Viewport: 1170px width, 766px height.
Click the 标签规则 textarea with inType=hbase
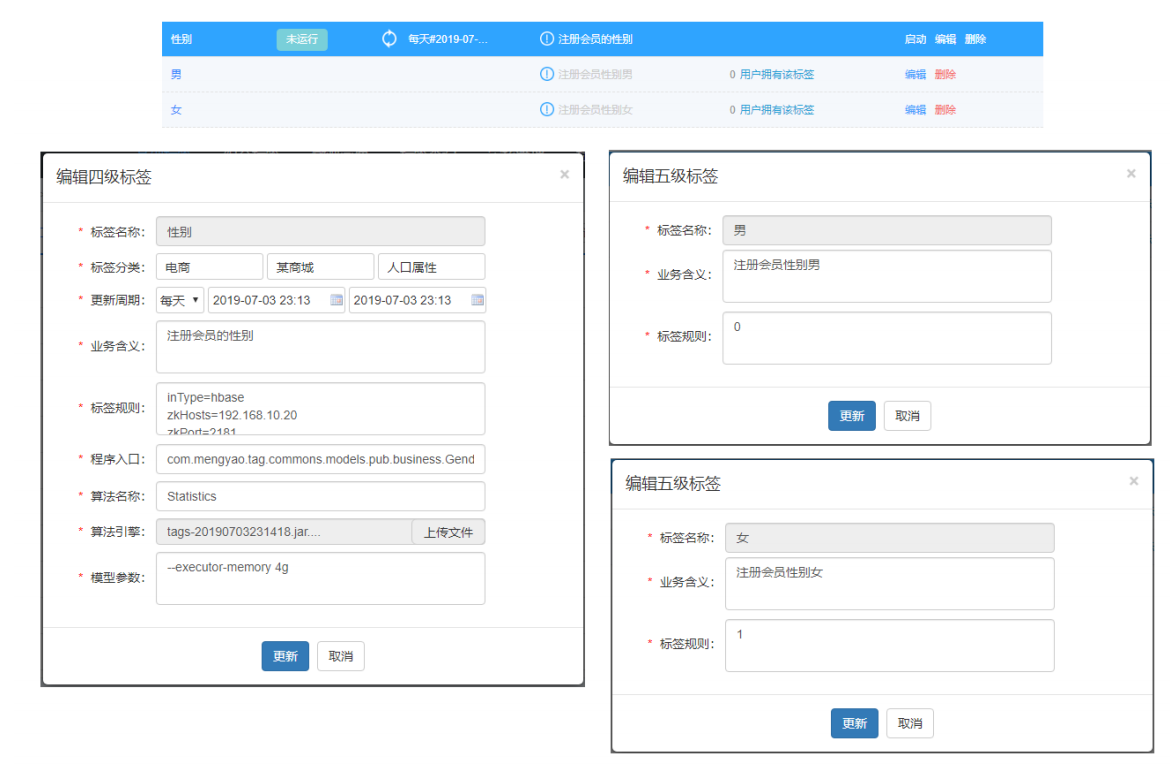(x=321, y=409)
